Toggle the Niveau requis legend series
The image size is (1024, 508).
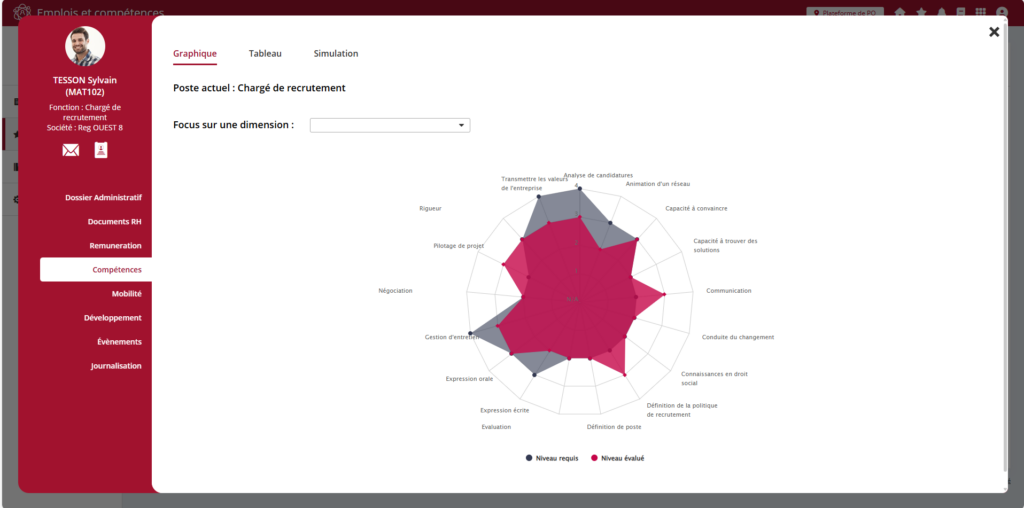[552, 458]
